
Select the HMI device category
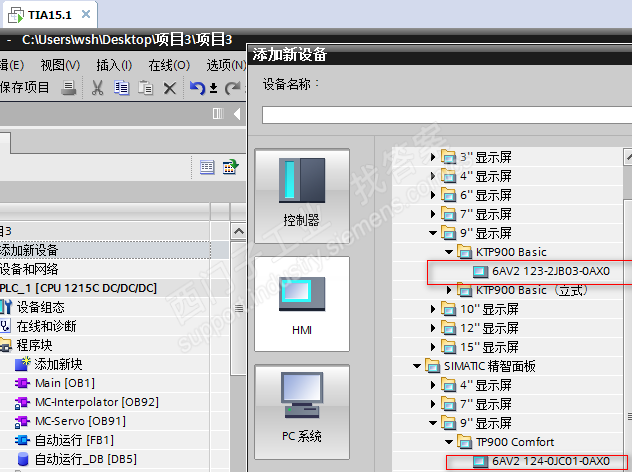302,304
